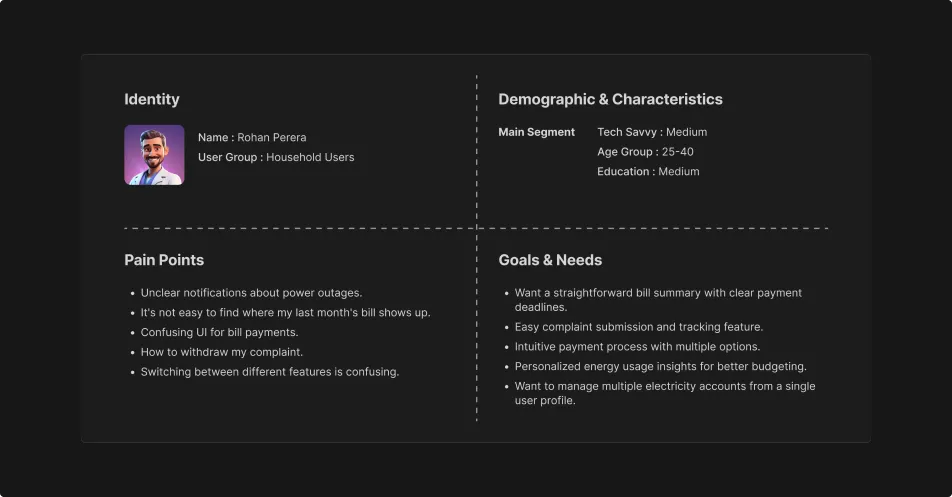Click the Tech Savvy Medium line
Image resolution: width=952 pixels, height=497 pixels.
pyautogui.click(x=652, y=132)
